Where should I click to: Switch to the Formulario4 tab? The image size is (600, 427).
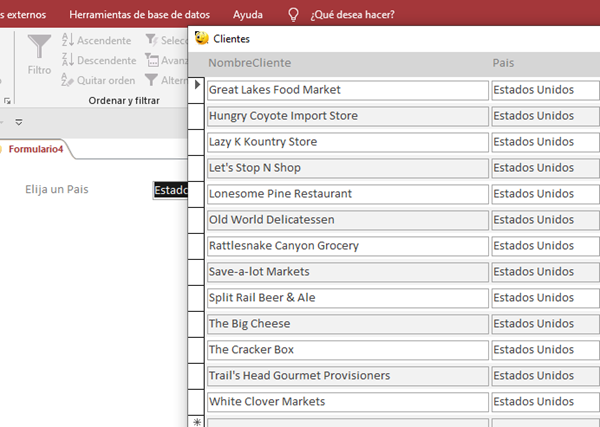pyautogui.click(x=36, y=149)
